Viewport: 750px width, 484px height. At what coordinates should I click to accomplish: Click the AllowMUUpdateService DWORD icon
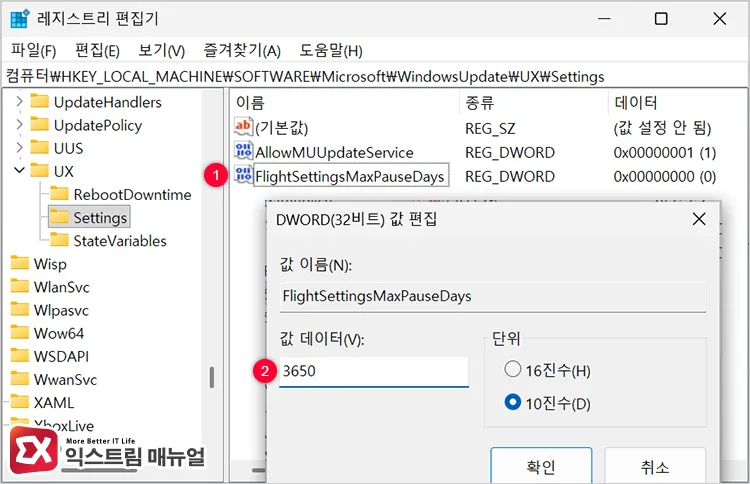tap(243, 151)
